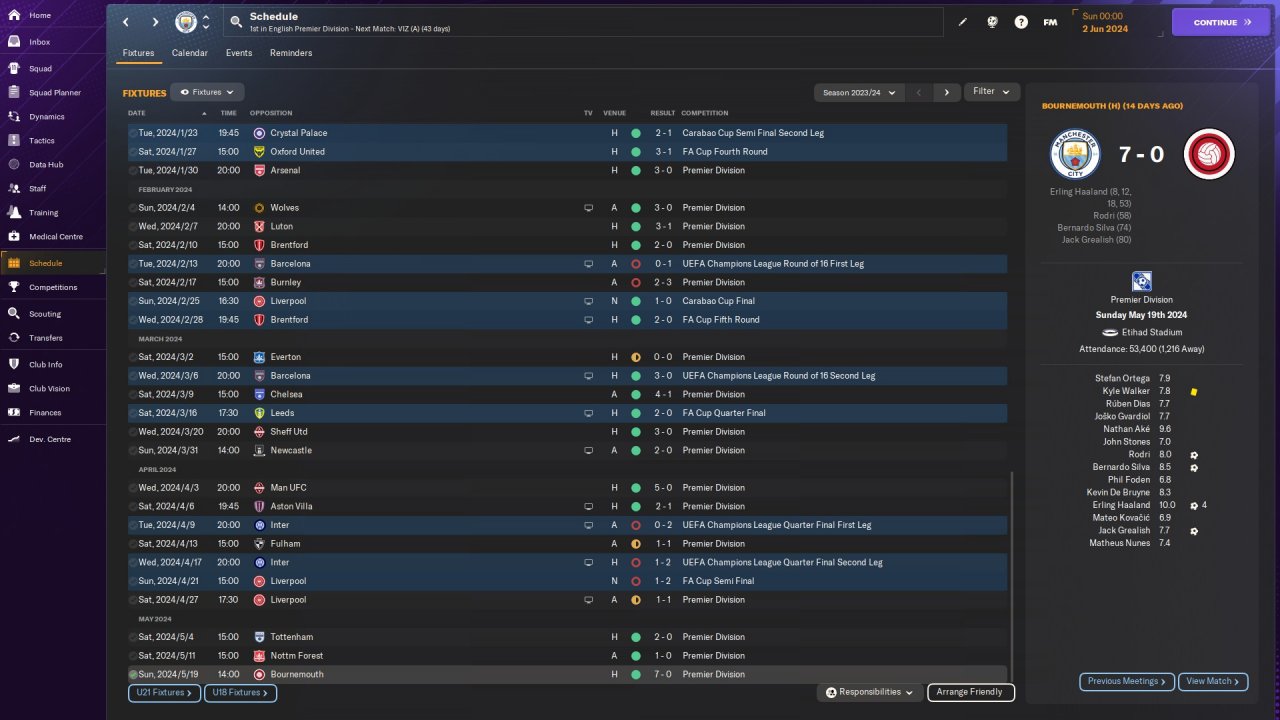Select the Tottenham fixture row
Viewport: 1280px width, 720px height.
click(567, 637)
